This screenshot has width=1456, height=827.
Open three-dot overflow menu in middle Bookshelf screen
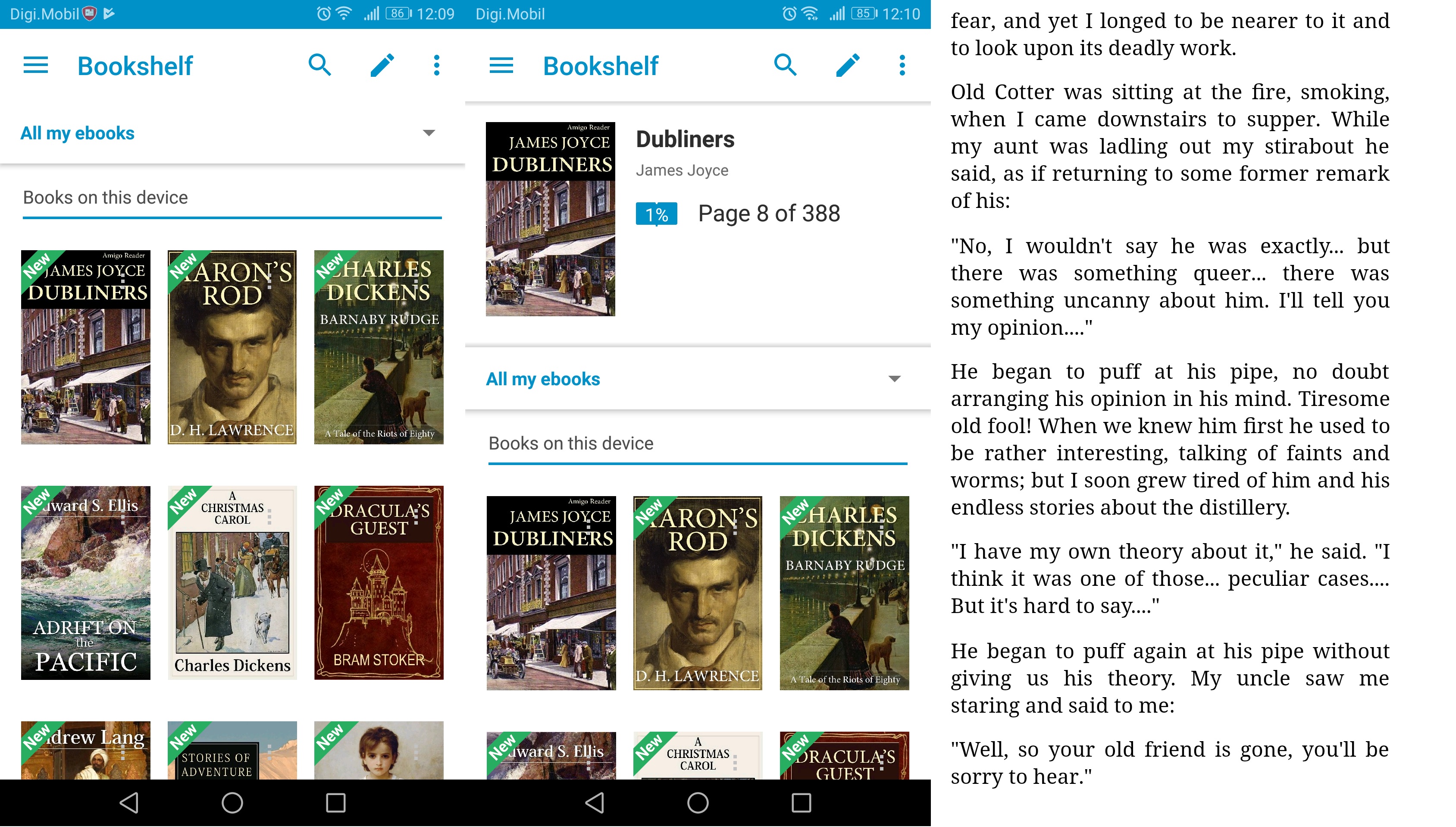click(902, 65)
